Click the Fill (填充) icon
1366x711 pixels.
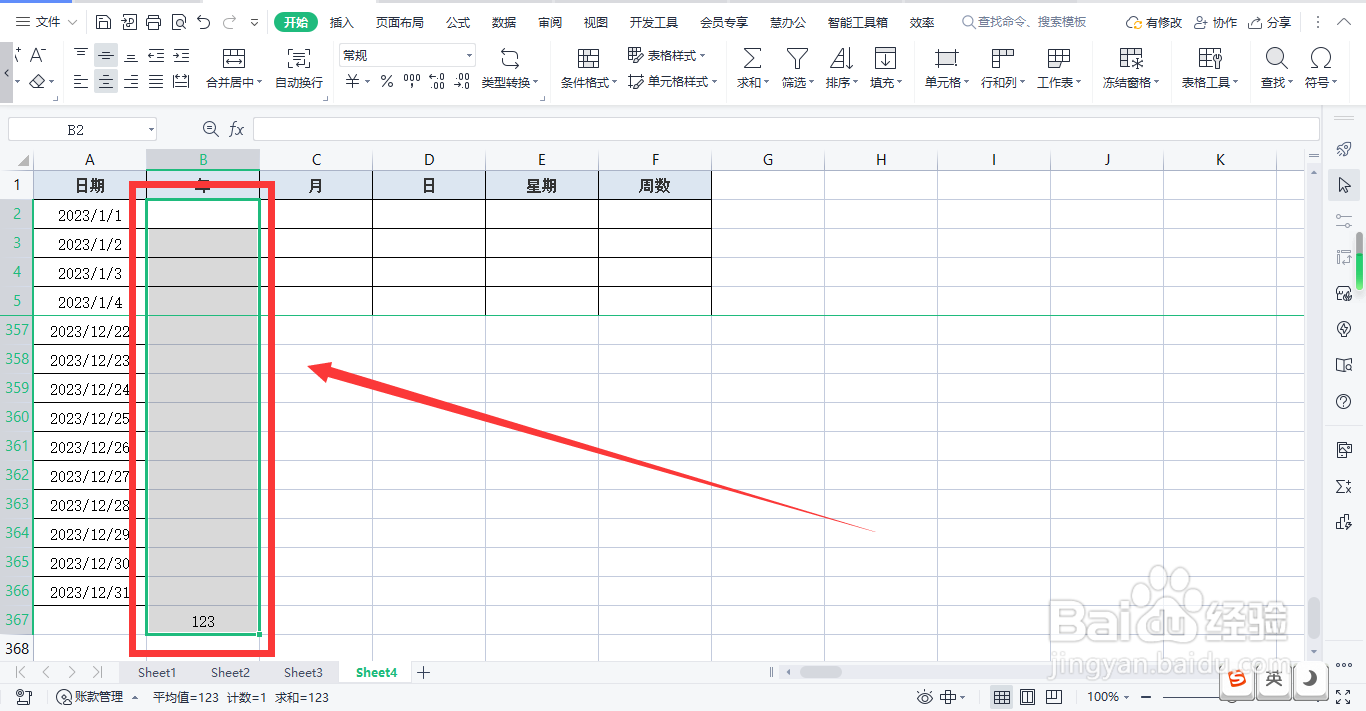pyautogui.click(x=885, y=58)
